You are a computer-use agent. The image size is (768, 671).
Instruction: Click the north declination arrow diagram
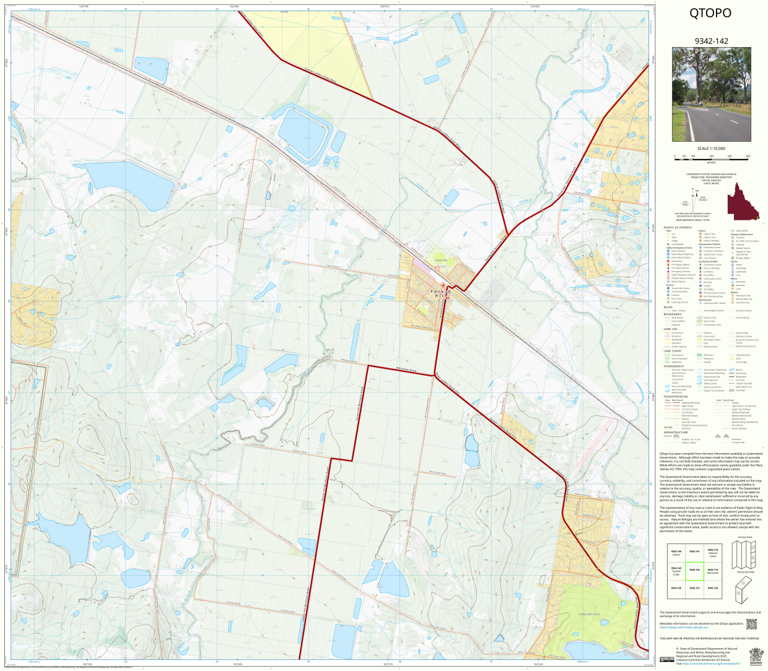[695, 199]
